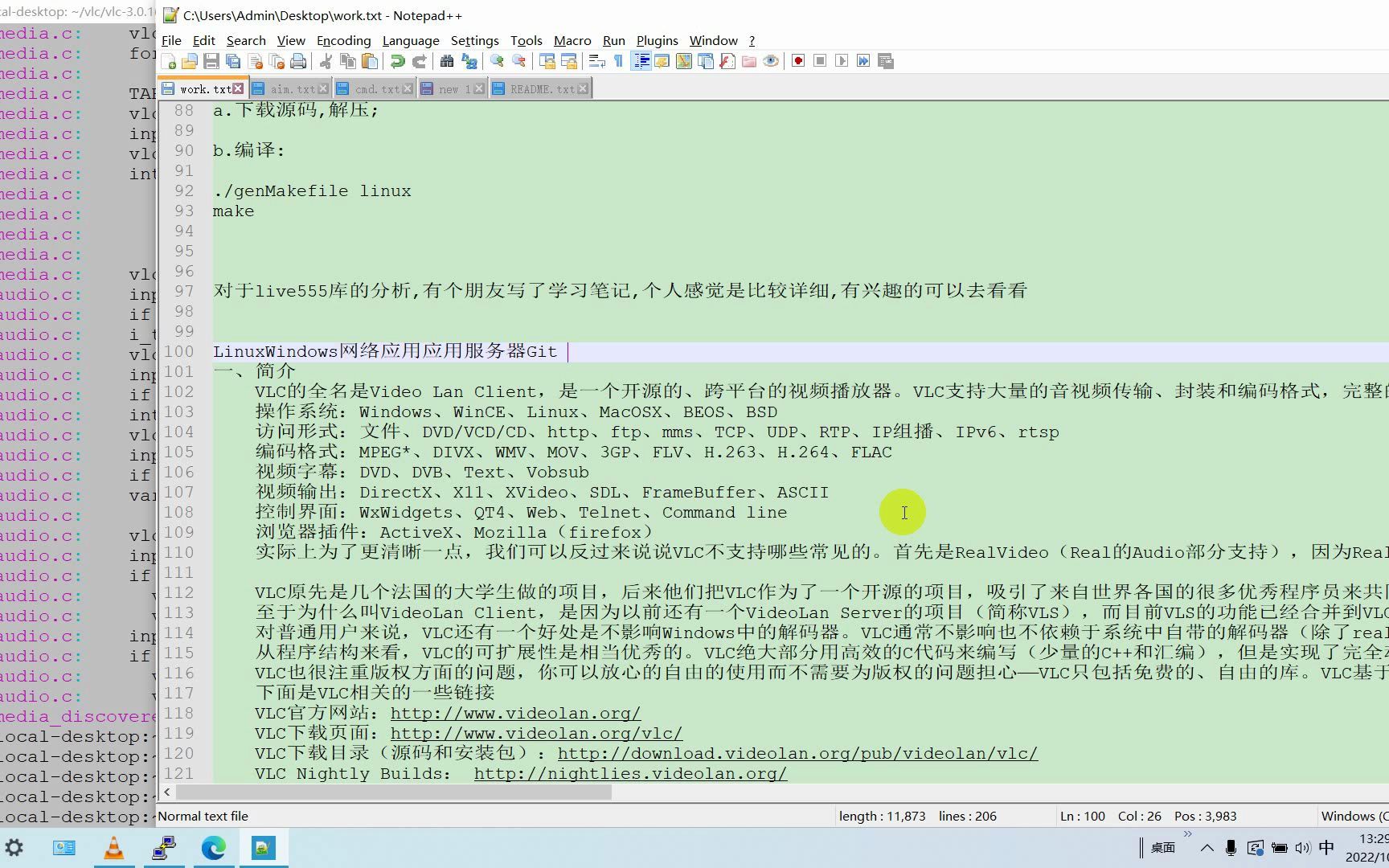The image size is (1389, 868).
Task: Open the http://www.videolan.org/ link
Action: (515, 714)
